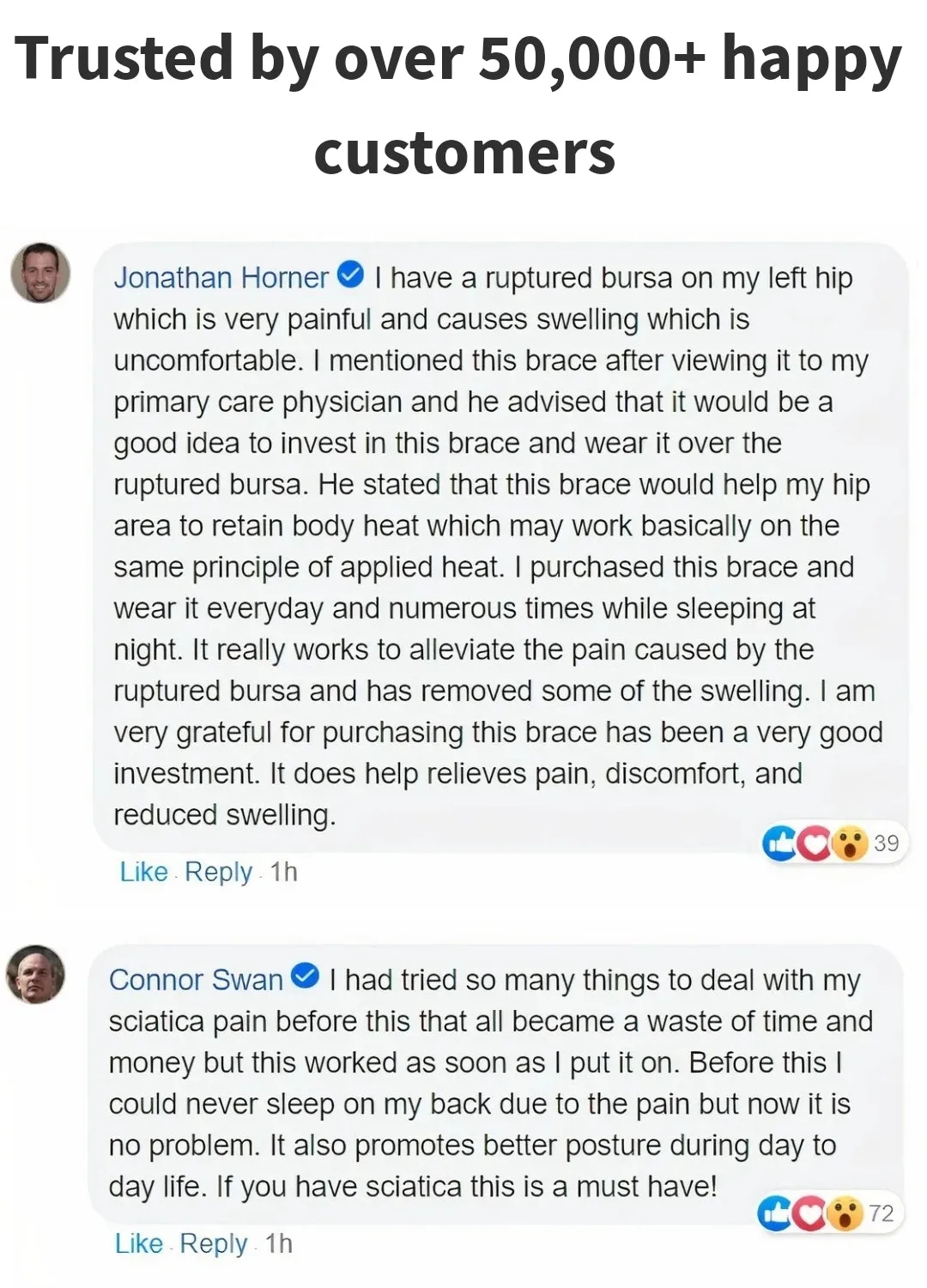Click verified badge next to Jonathan Horner
This screenshot has height=1288, width=927.
351,275
